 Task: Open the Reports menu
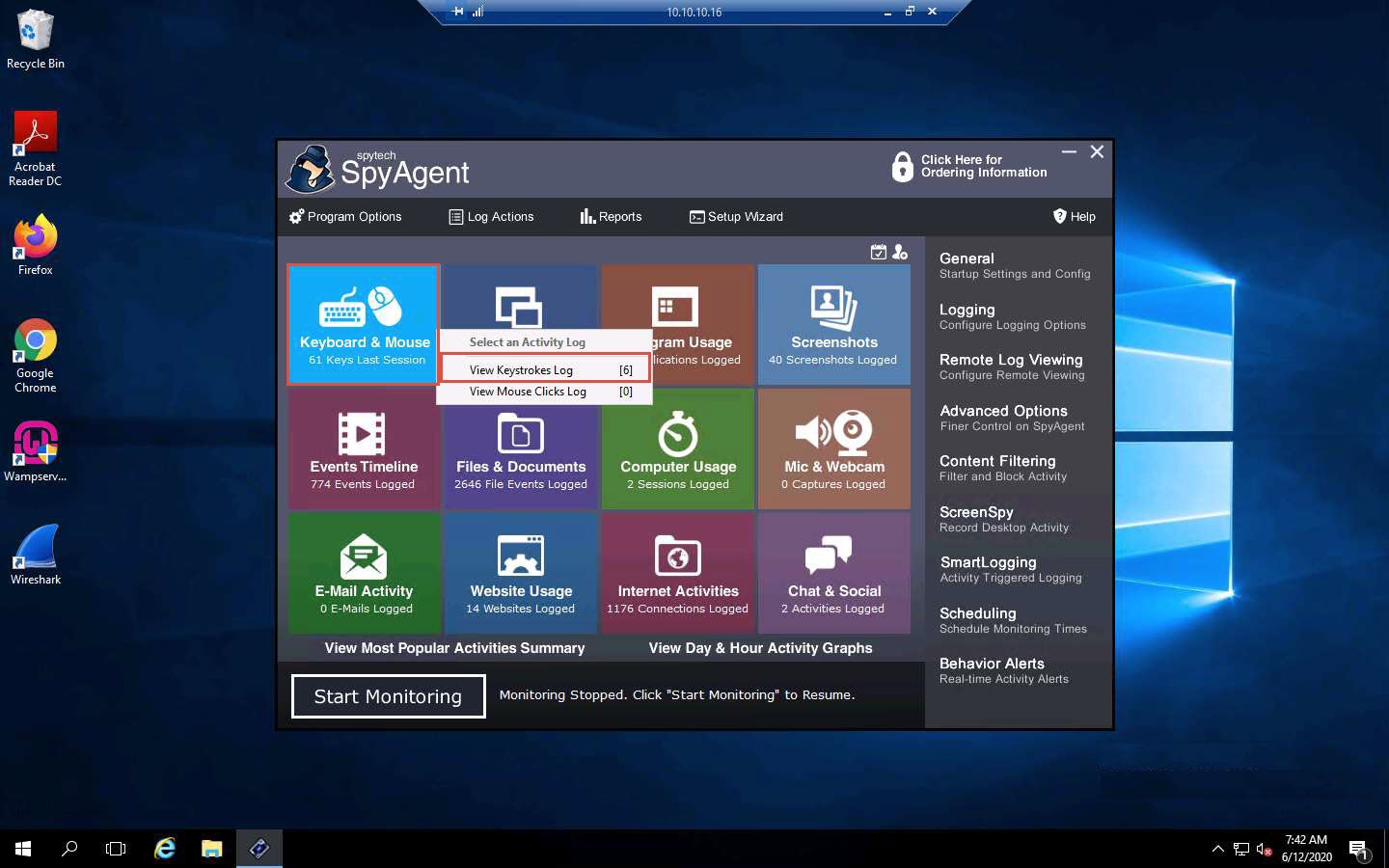pyautogui.click(x=611, y=217)
